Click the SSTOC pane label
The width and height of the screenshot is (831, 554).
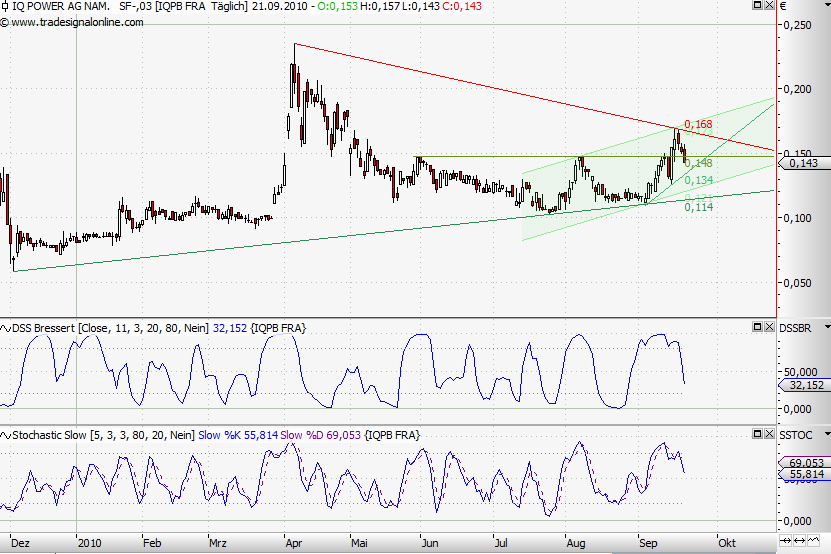[795, 435]
